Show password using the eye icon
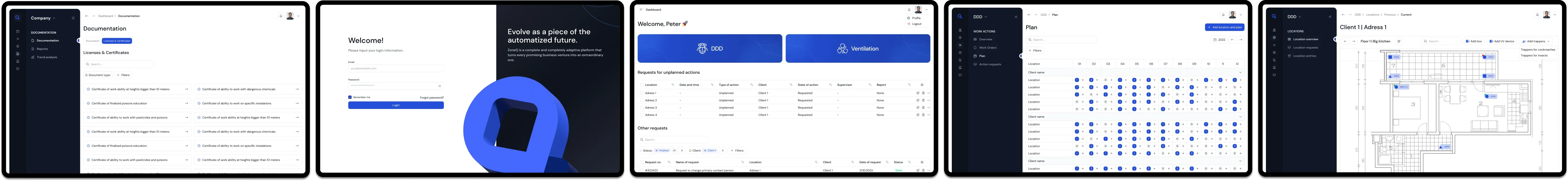Viewport: 1568px width, 181px height. point(440,85)
